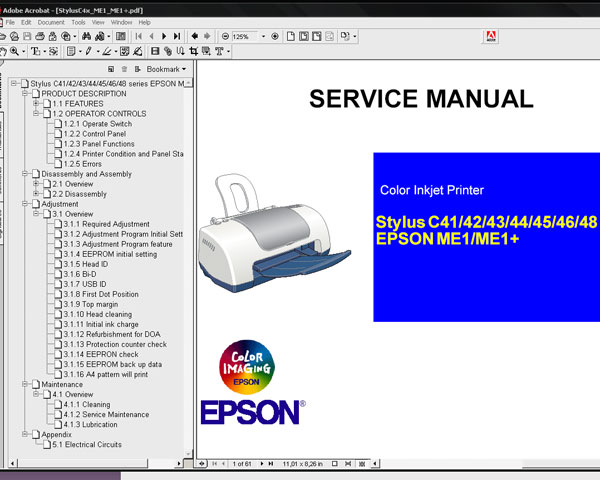The height and width of the screenshot is (480, 600).
Task: Go to first page via toolbar
Action: coord(139,36)
